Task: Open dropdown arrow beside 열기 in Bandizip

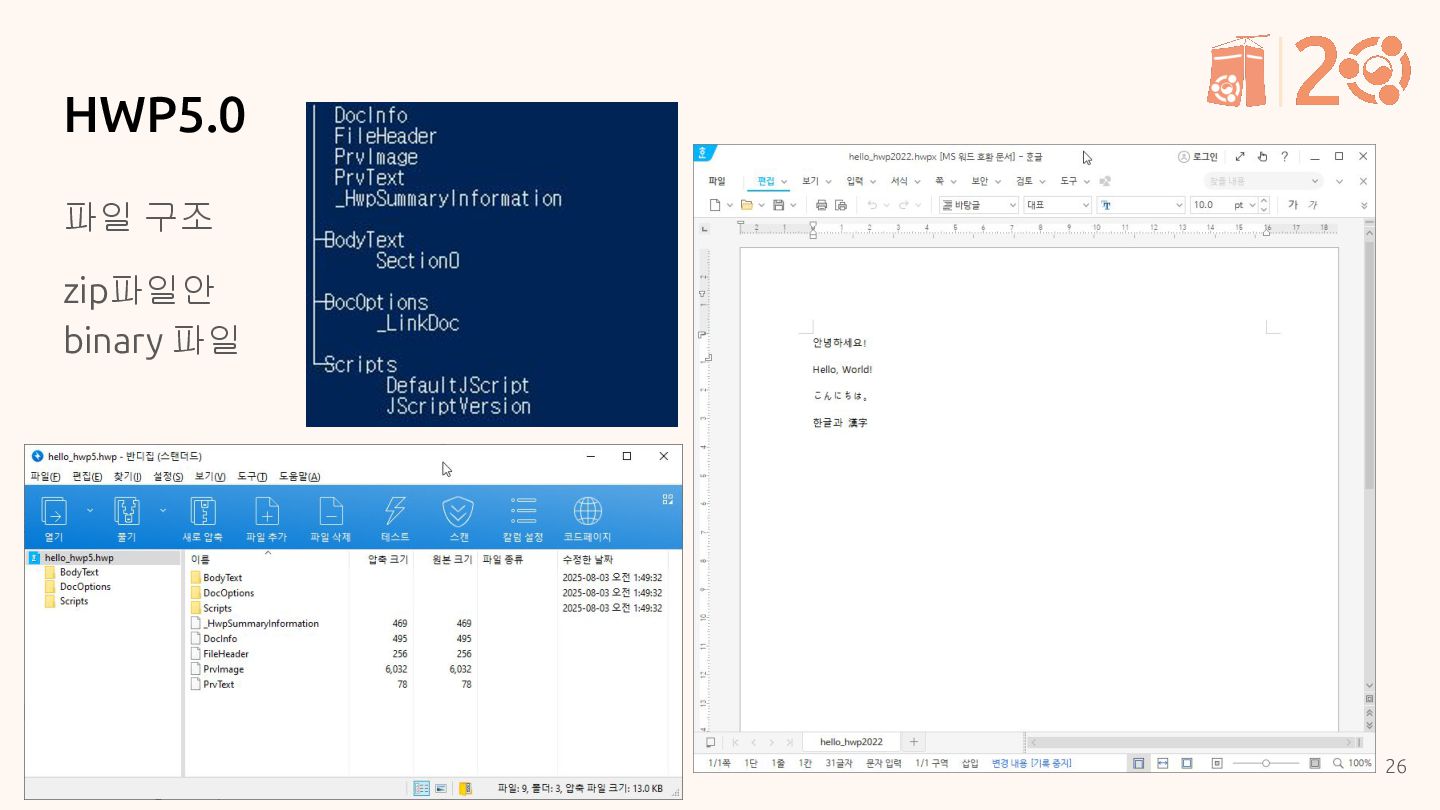Action: coord(89,511)
